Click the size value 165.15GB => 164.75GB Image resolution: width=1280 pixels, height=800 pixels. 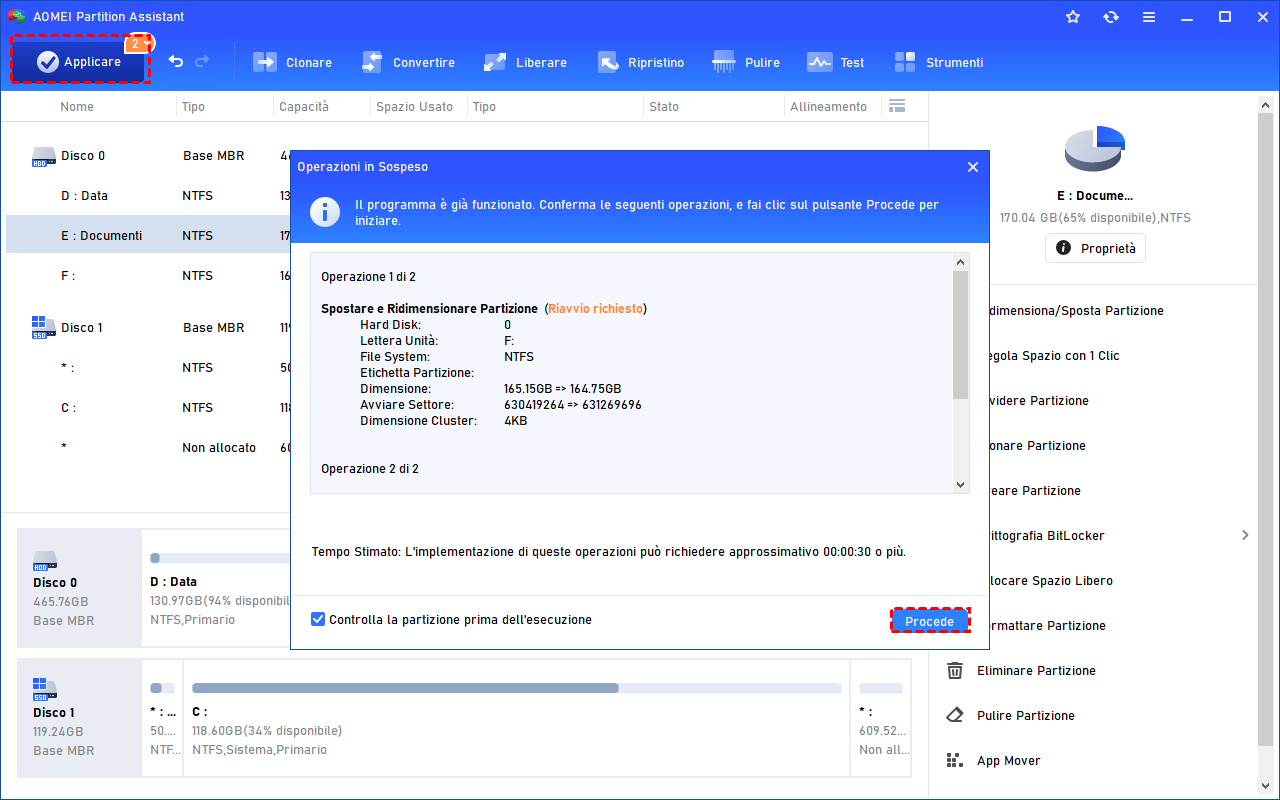pos(563,389)
